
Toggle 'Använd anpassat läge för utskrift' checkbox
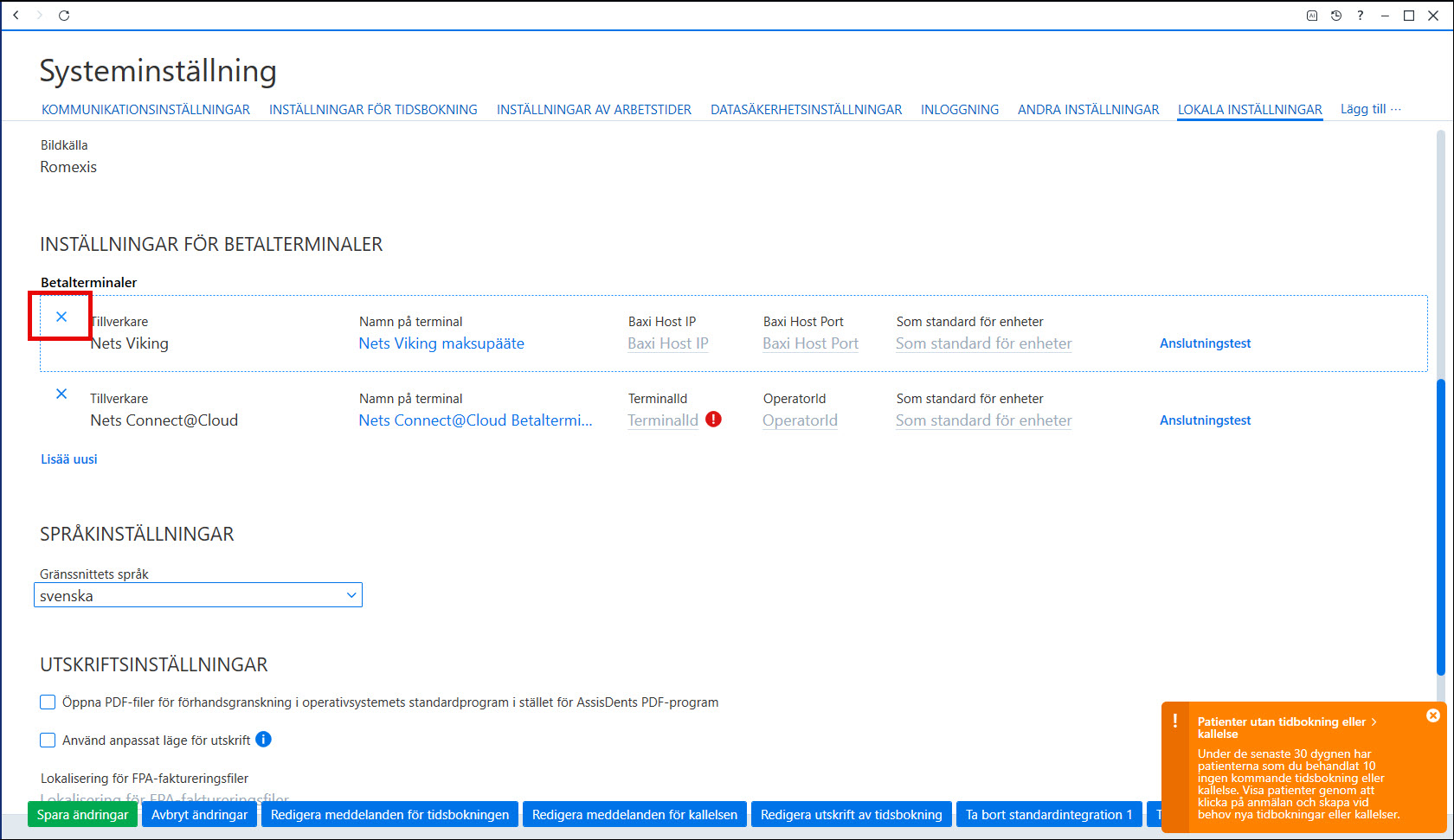point(48,741)
